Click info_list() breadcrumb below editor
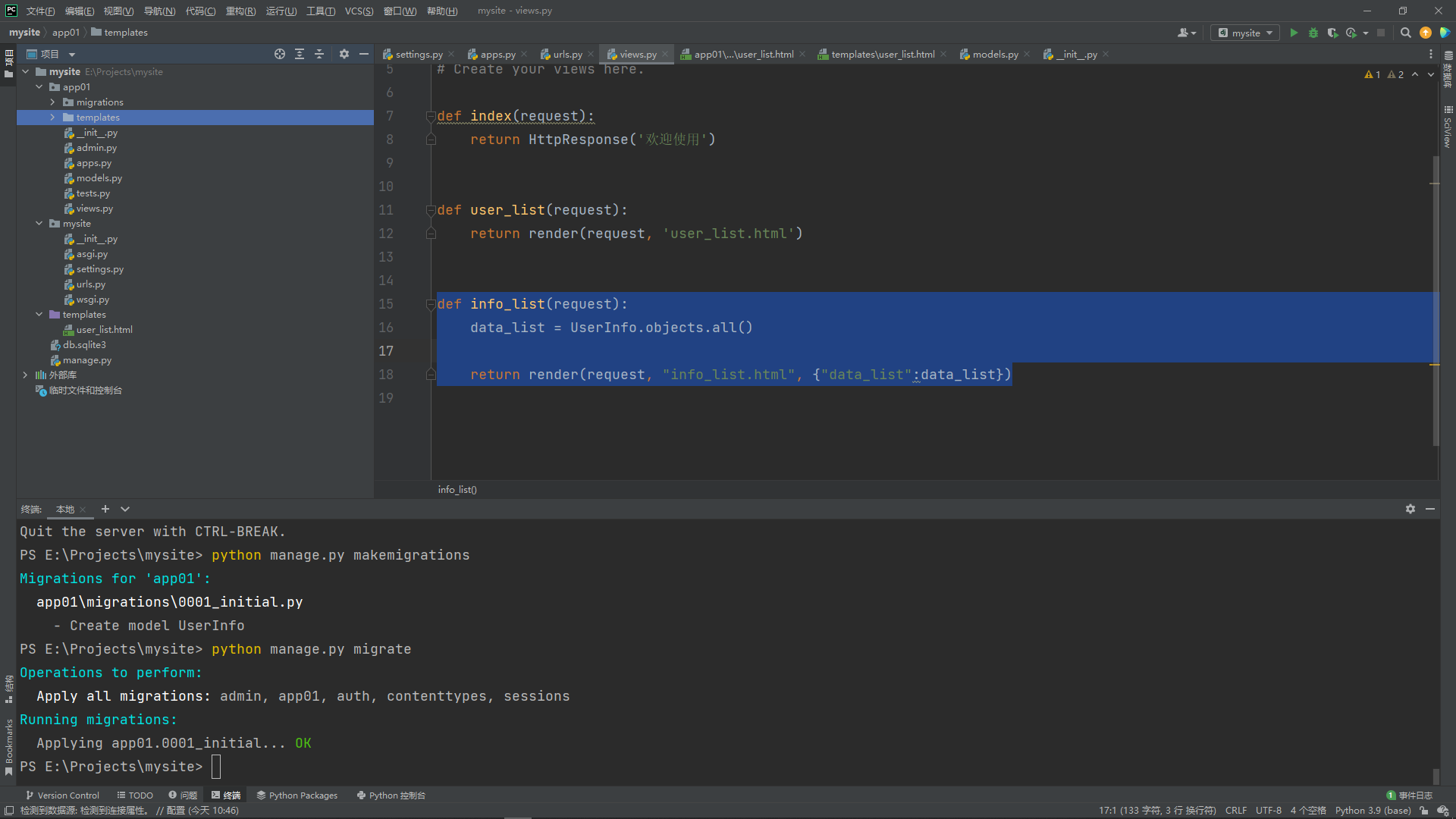The height and width of the screenshot is (819, 1456). click(x=457, y=490)
